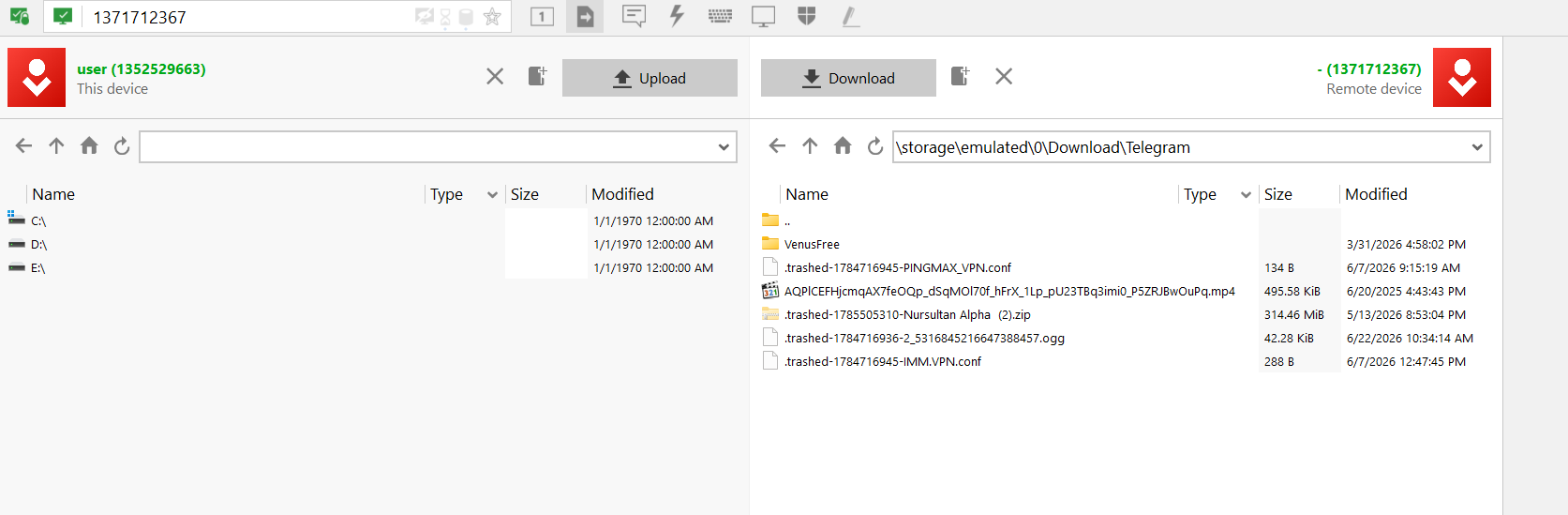Viewport: 1568px width, 515px height.
Task: Add address to favorites with star icon
Action: (492, 17)
